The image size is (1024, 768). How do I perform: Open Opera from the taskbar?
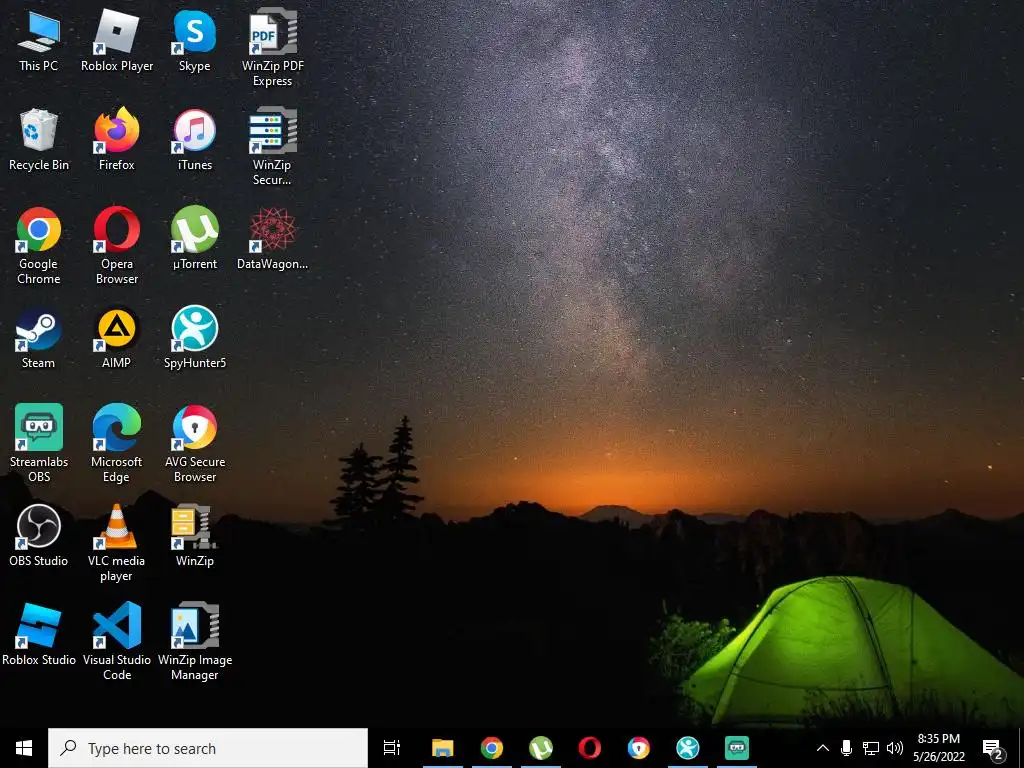(590, 748)
